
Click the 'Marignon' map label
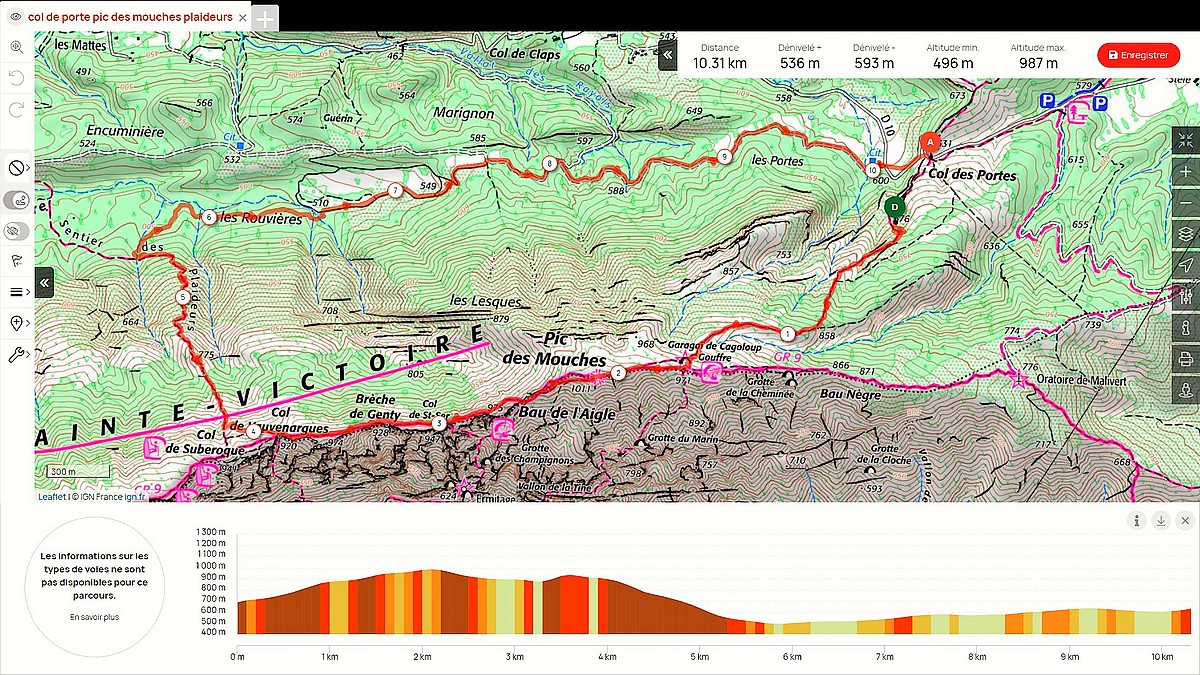(464, 114)
